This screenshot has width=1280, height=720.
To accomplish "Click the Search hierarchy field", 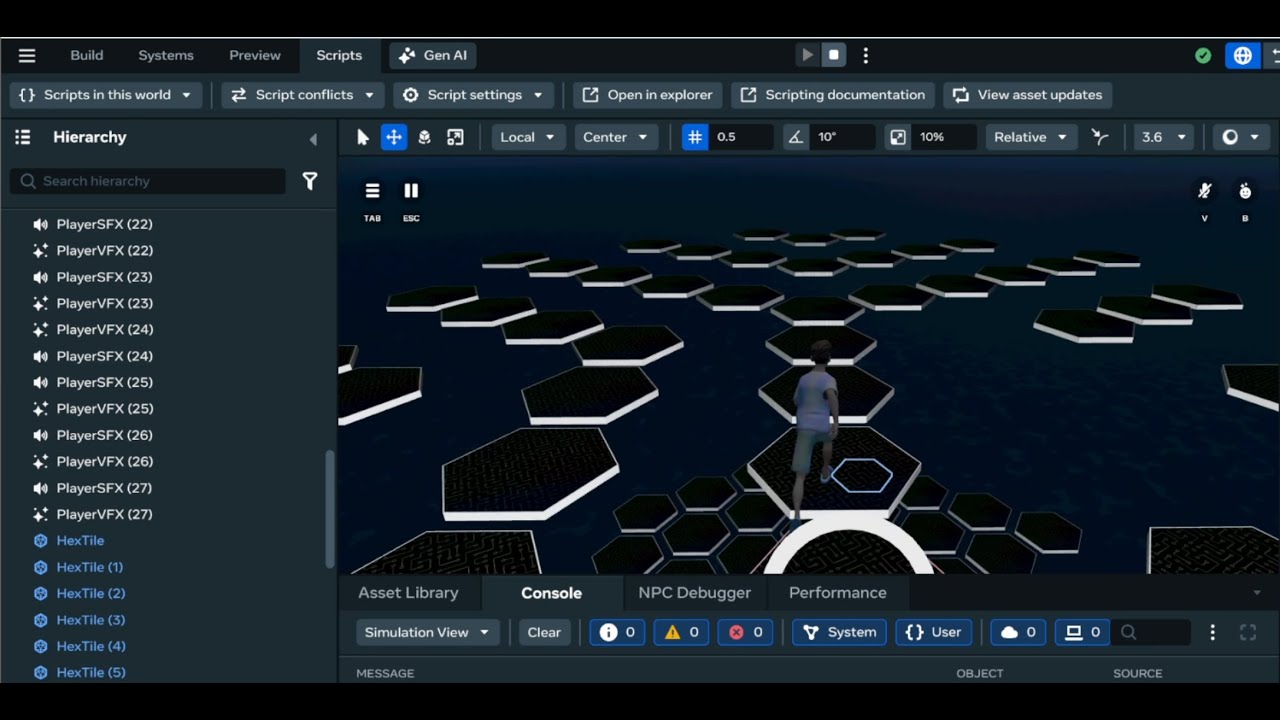I will (x=148, y=181).
